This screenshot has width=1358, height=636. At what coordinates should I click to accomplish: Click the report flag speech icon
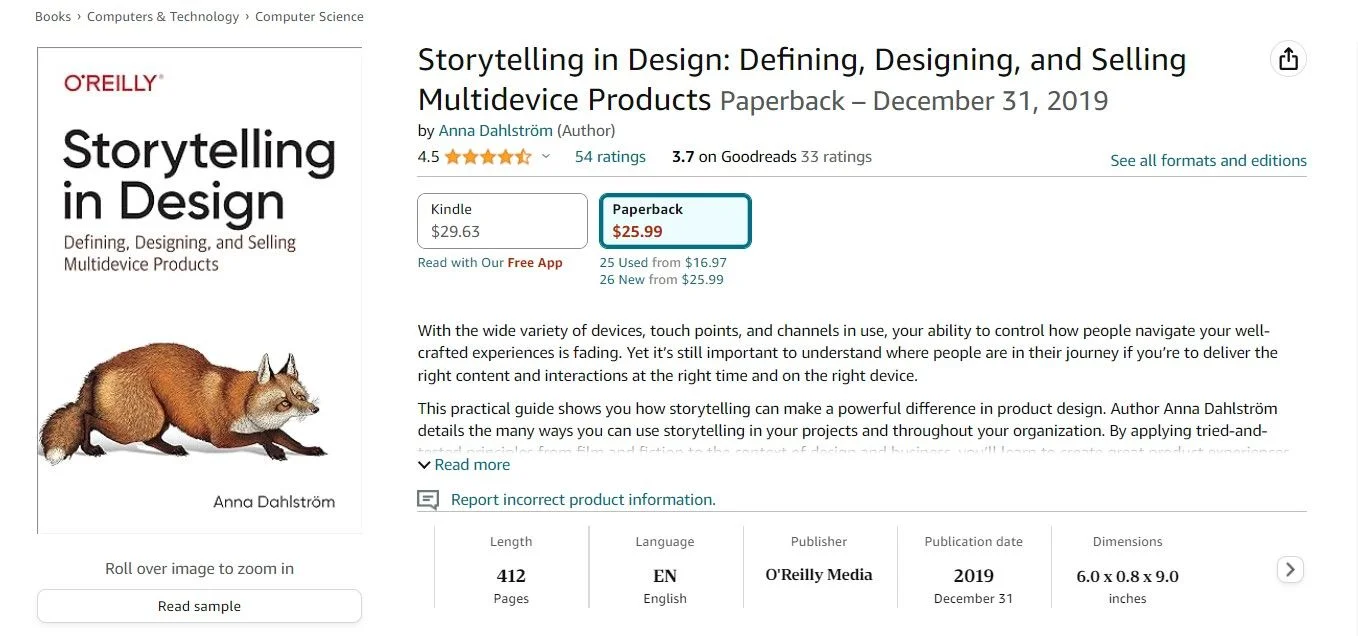click(428, 500)
